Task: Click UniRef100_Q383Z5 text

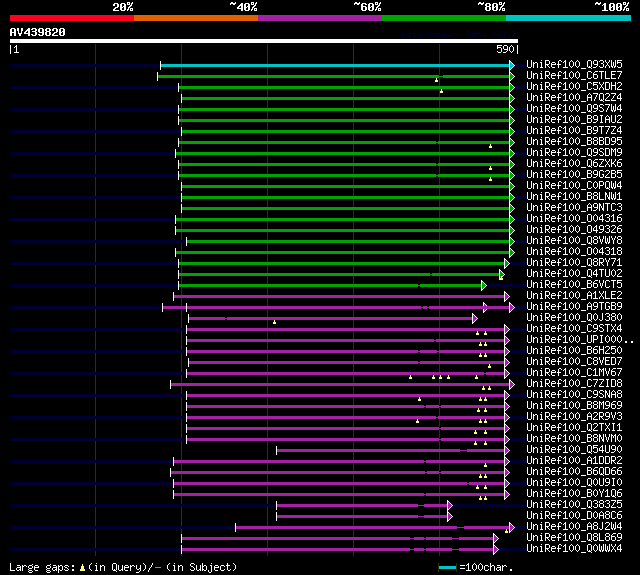Action: [574, 505]
